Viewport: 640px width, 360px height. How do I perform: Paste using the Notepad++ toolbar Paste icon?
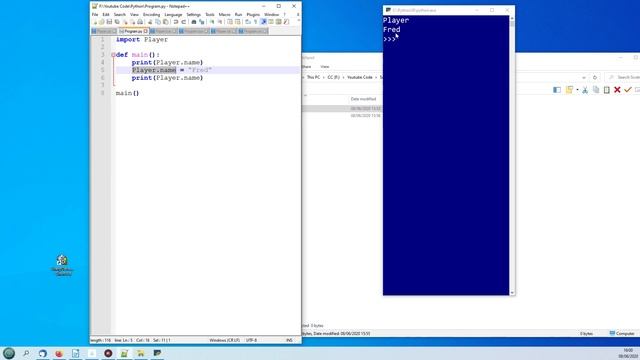(166, 22)
